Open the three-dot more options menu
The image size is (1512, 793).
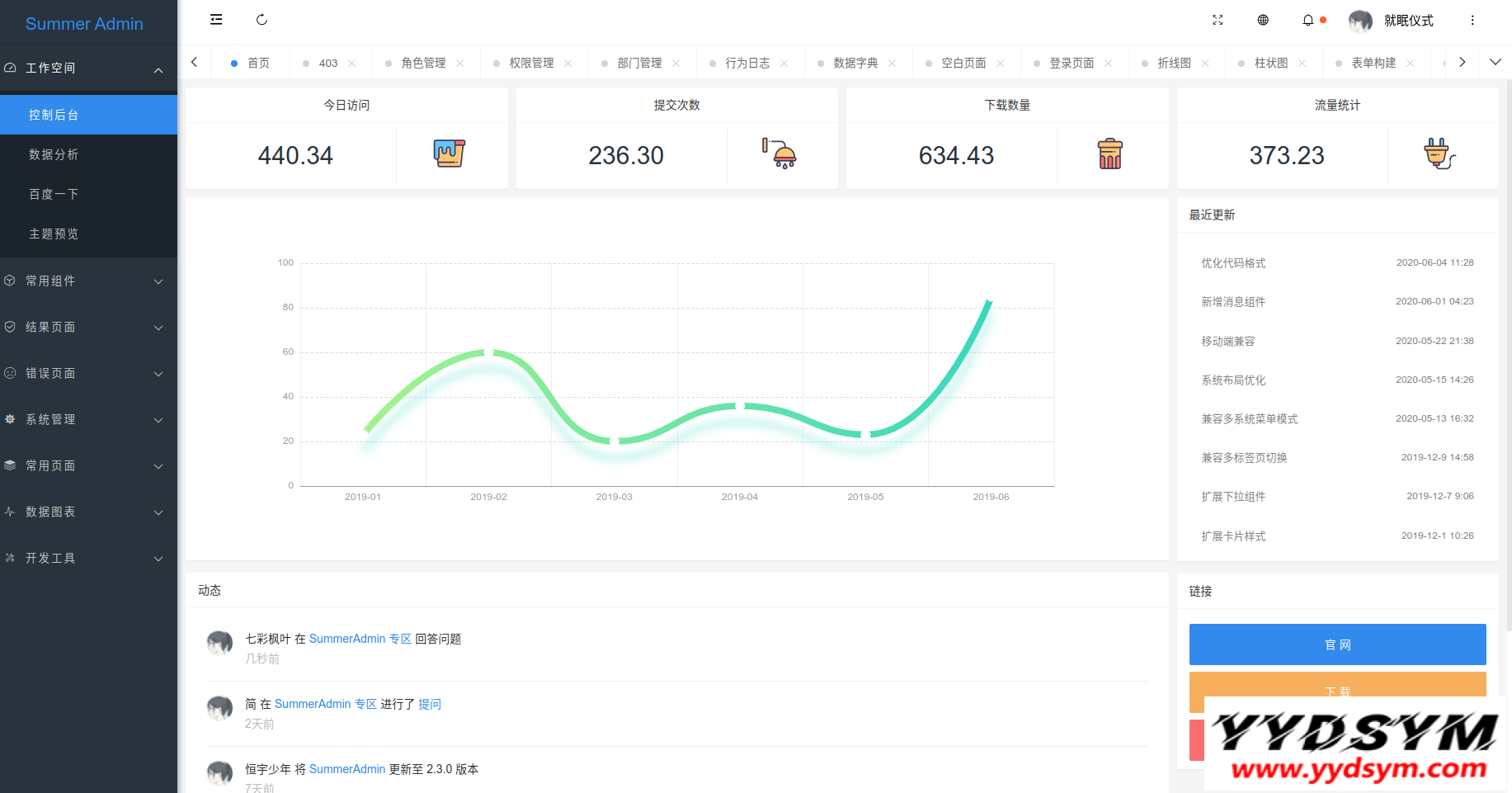tap(1472, 20)
